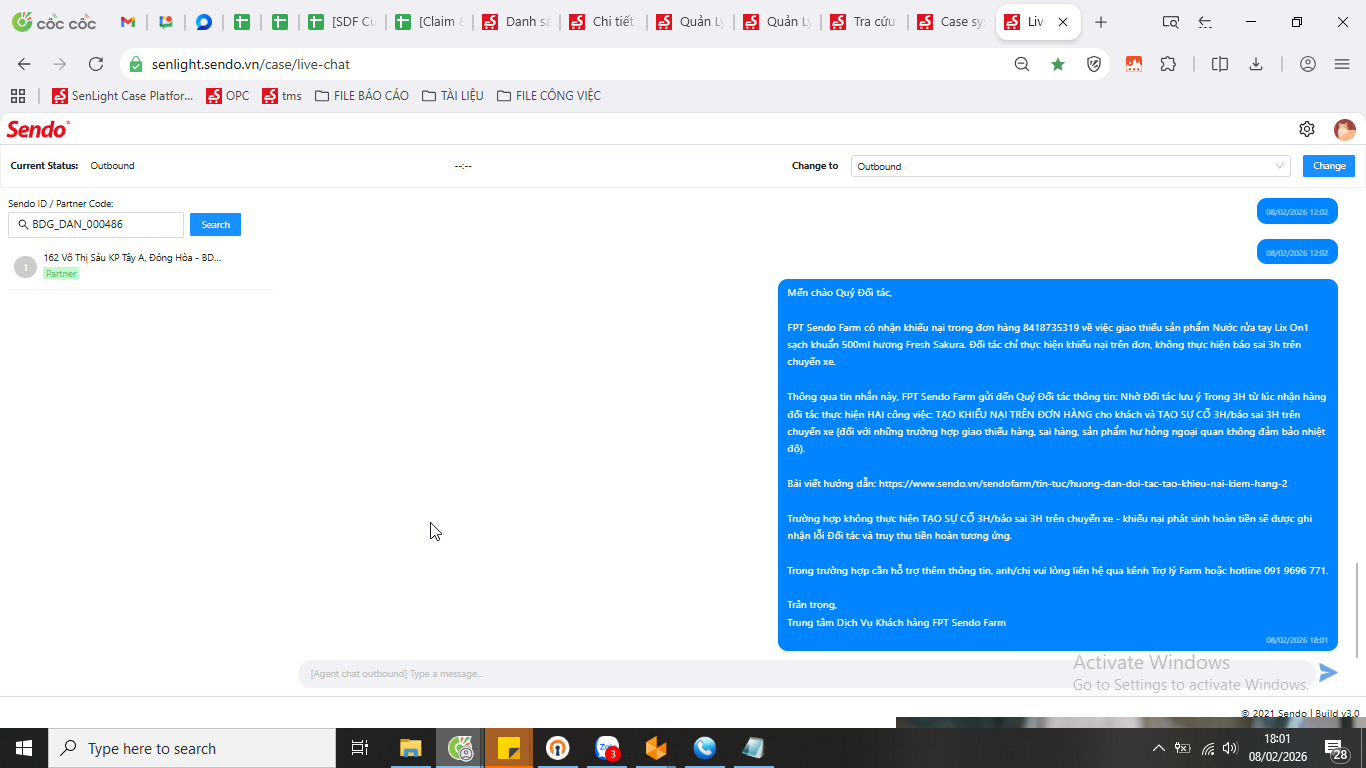The image size is (1366, 768).
Task: Open the shield protection icon in address bar
Action: [1094, 64]
